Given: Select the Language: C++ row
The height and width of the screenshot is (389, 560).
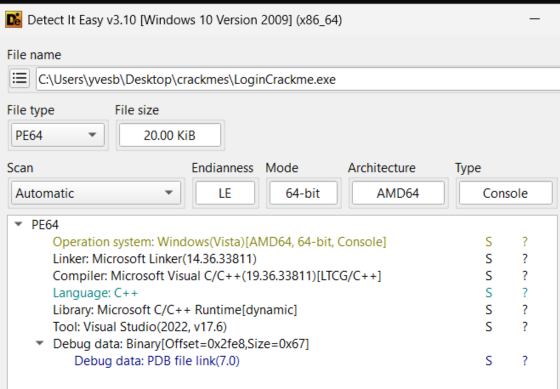Looking at the screenshot, I should pos(95,293).
